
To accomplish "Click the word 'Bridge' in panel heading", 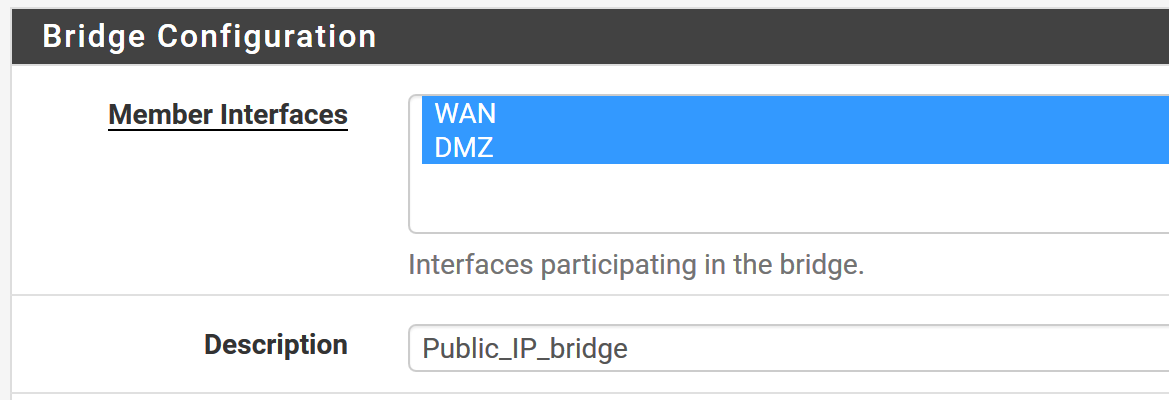I will (95, 36).
